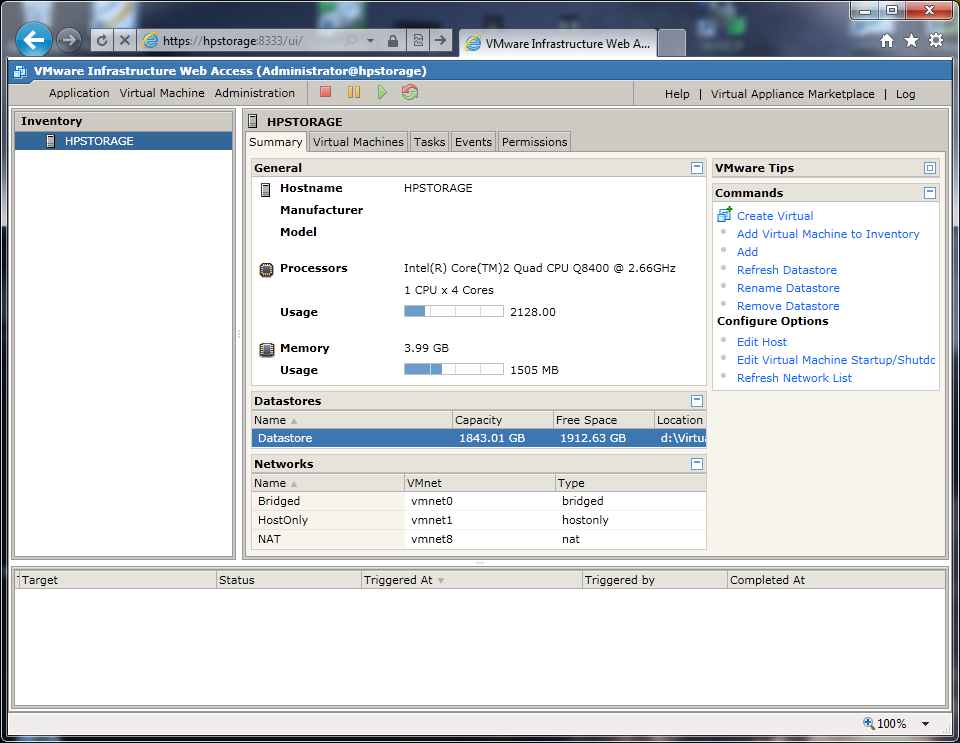Image resolution: width=960 pixels, height=743 pixels.
Task: Click the red Power Off stop icon
Action: pyautogui.click(x=325, y=92)
